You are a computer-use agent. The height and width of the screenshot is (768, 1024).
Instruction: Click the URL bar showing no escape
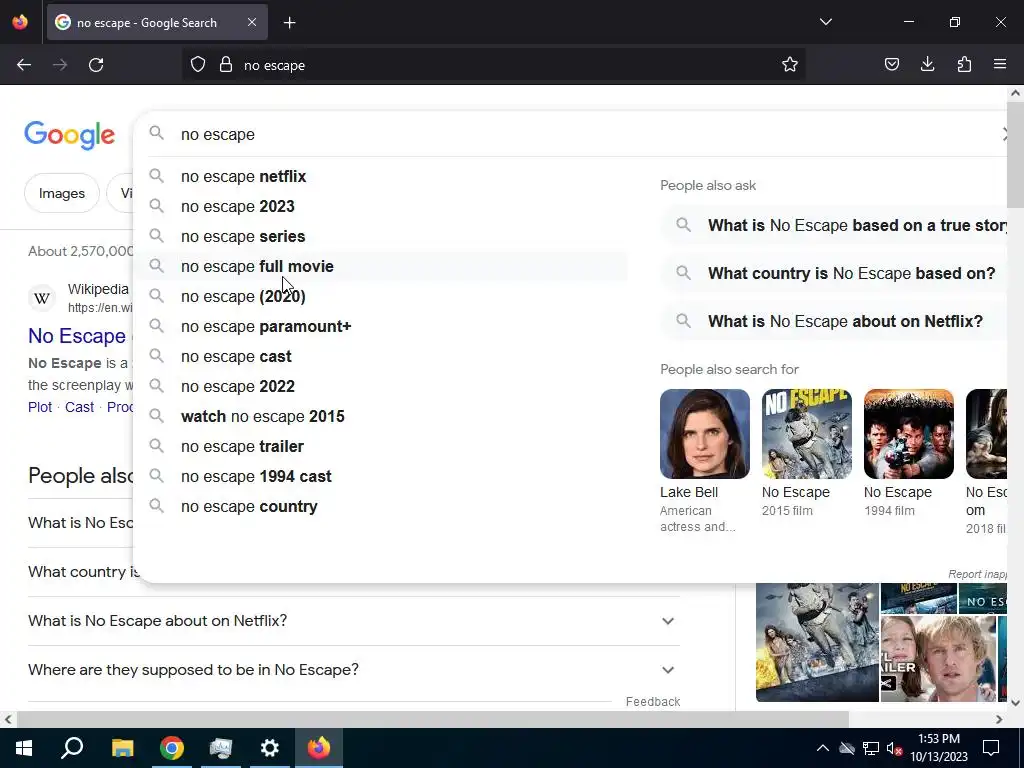pos(493,65)
